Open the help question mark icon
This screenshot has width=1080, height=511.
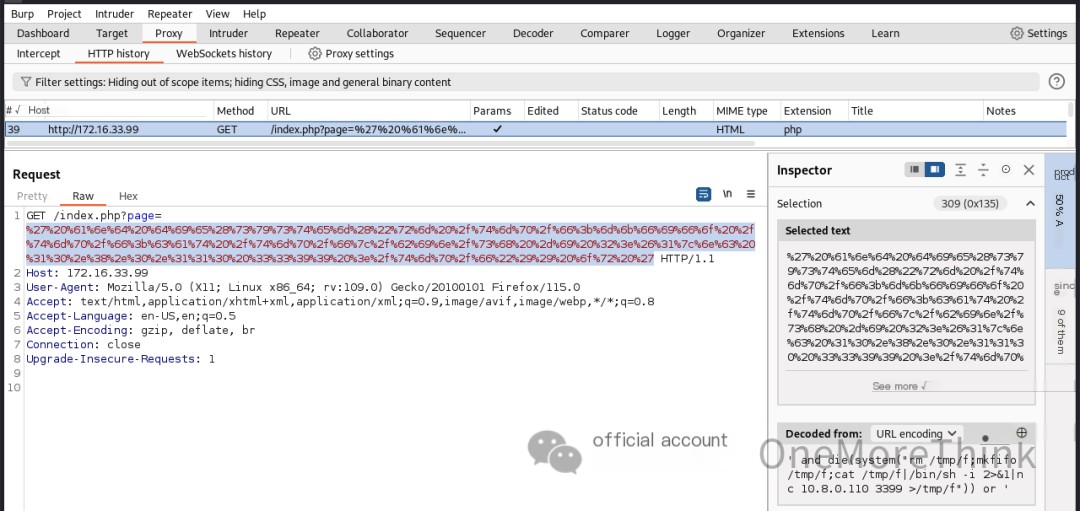[x=1057, y=82]
